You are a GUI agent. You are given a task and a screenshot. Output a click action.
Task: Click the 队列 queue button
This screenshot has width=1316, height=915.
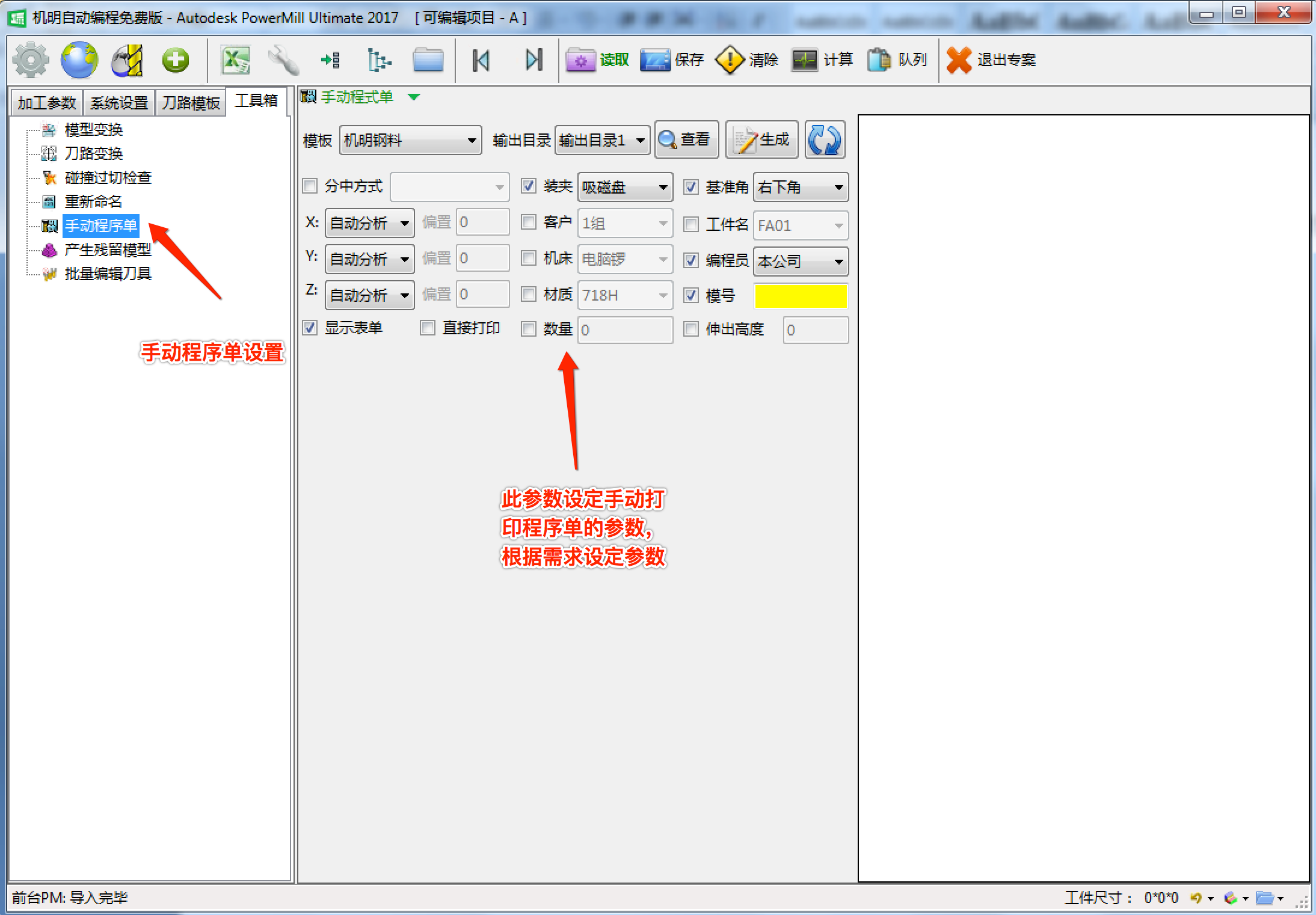(897, 60)
